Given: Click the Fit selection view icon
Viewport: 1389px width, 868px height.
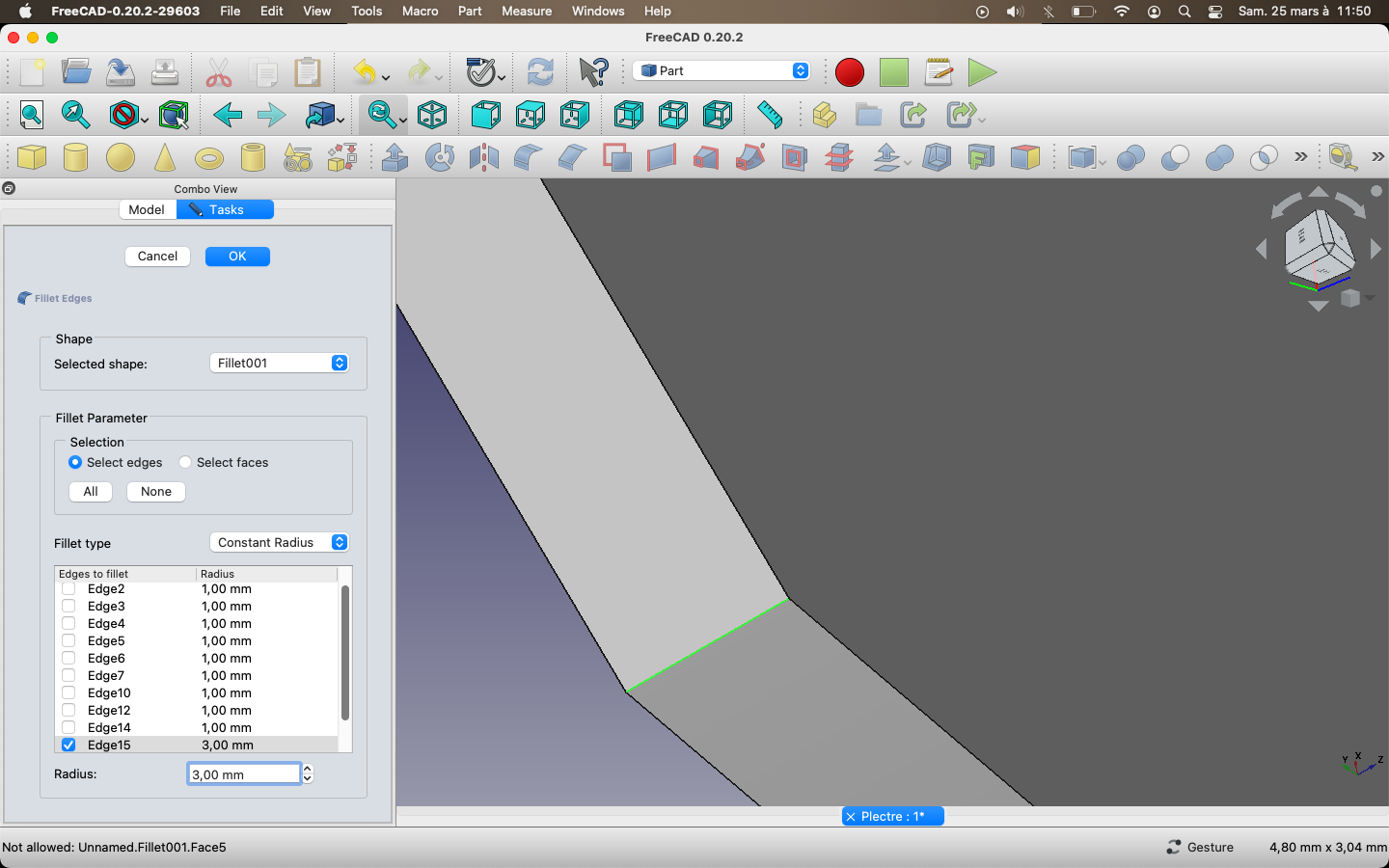Looking at the screenshot, I should point(76,115).
